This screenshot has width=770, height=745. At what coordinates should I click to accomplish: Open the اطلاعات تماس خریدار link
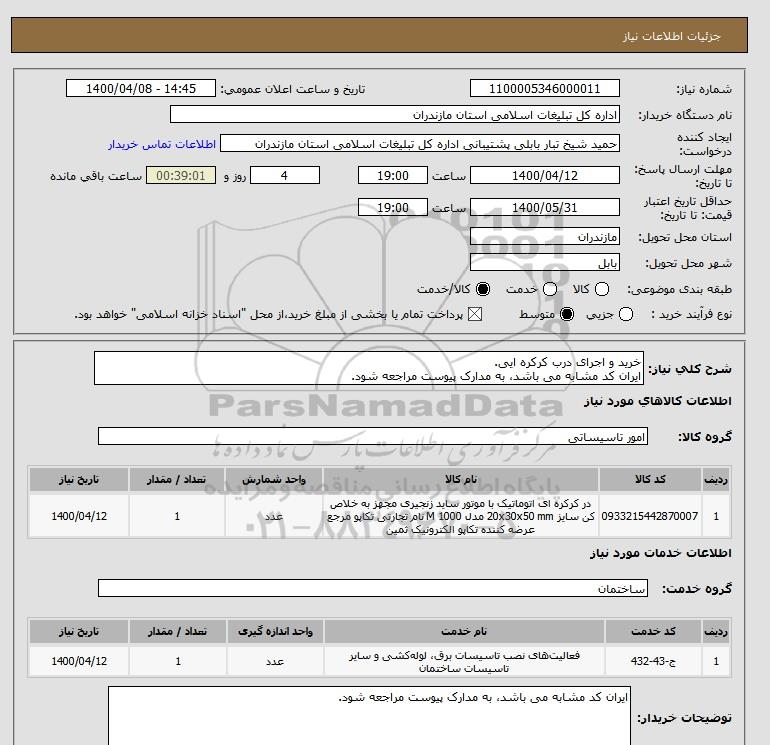[162, 144]
